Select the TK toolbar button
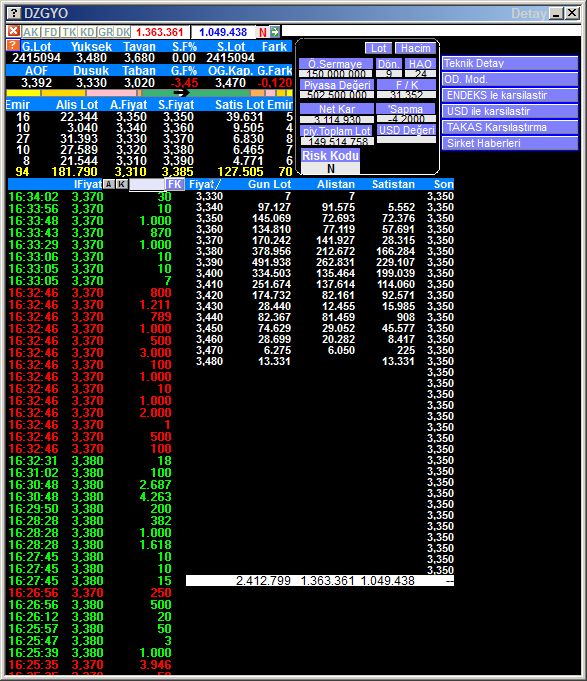 pos(69,32)
